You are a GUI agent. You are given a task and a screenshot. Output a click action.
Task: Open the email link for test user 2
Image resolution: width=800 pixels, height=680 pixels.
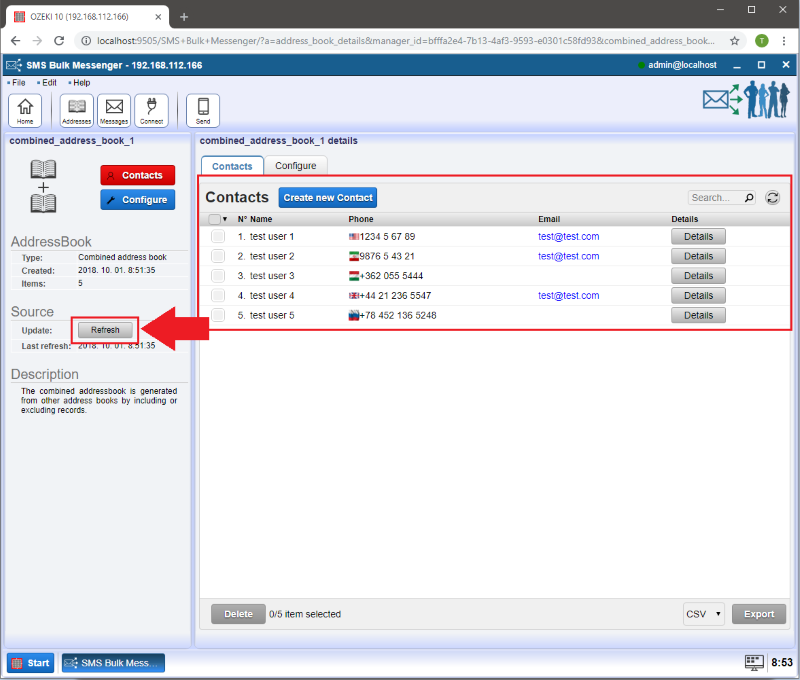(x=568, y=256)
